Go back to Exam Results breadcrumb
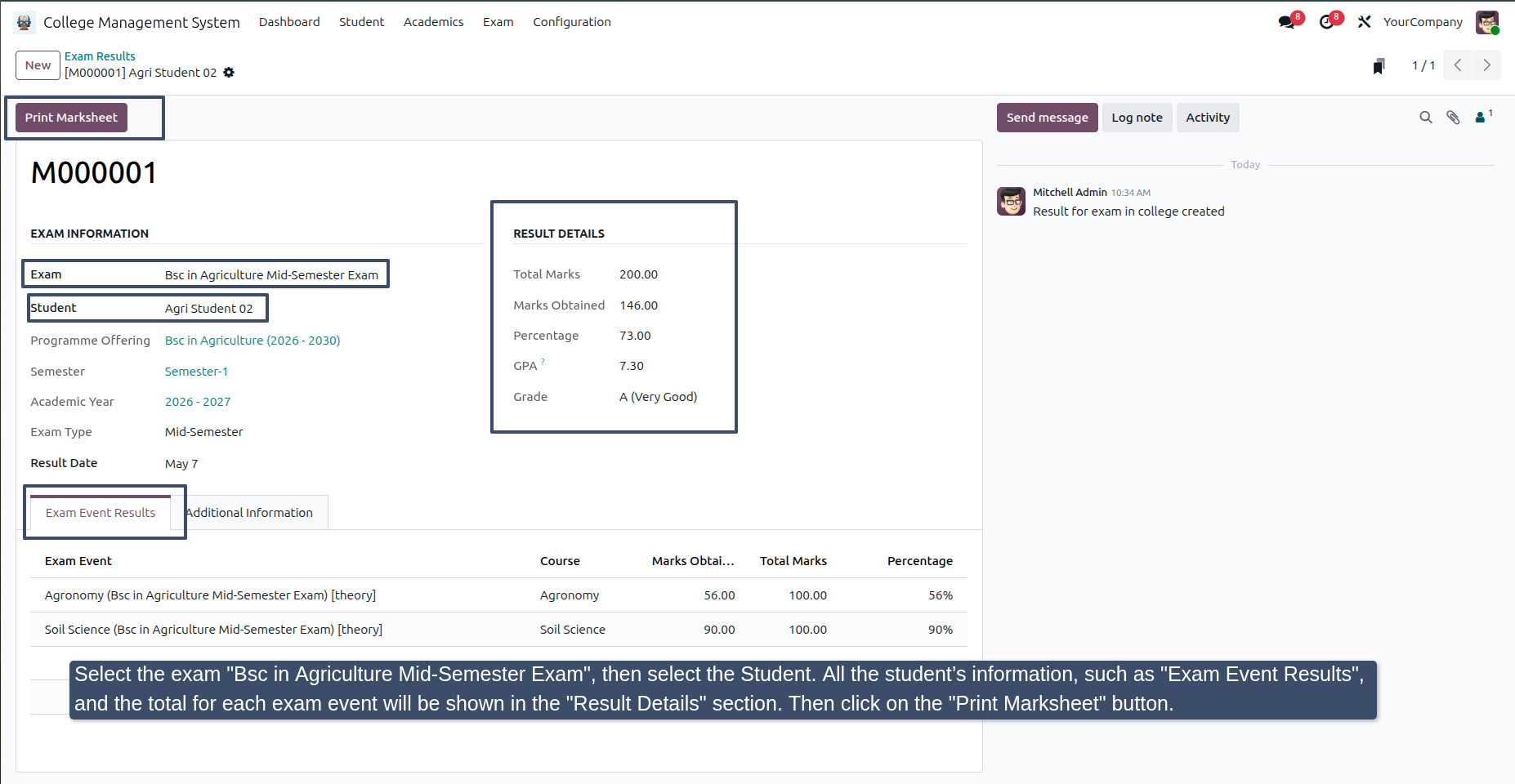This screenshot has height=784, width=1515. (x=100, y=56)
